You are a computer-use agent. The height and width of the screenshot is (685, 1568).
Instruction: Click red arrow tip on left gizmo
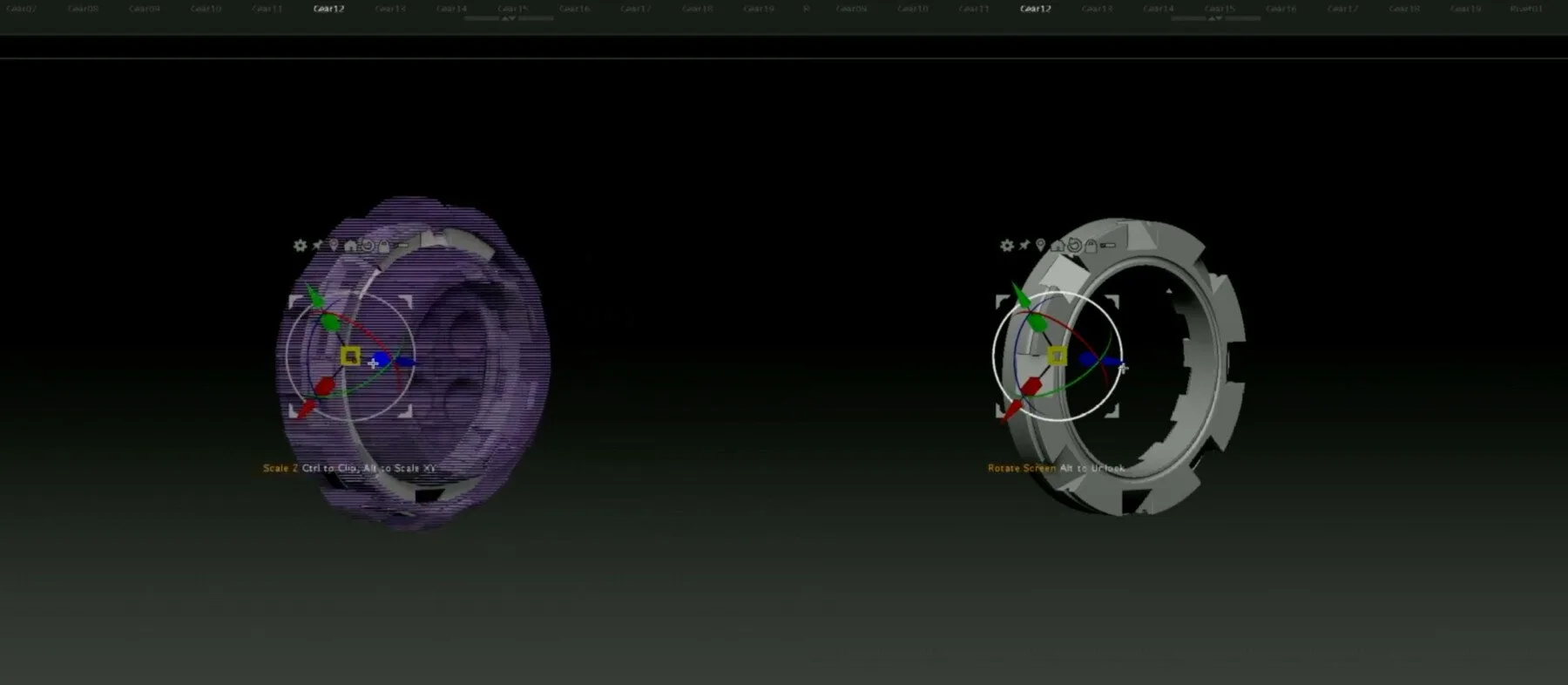pyautogui.click(x=306, y=410)
